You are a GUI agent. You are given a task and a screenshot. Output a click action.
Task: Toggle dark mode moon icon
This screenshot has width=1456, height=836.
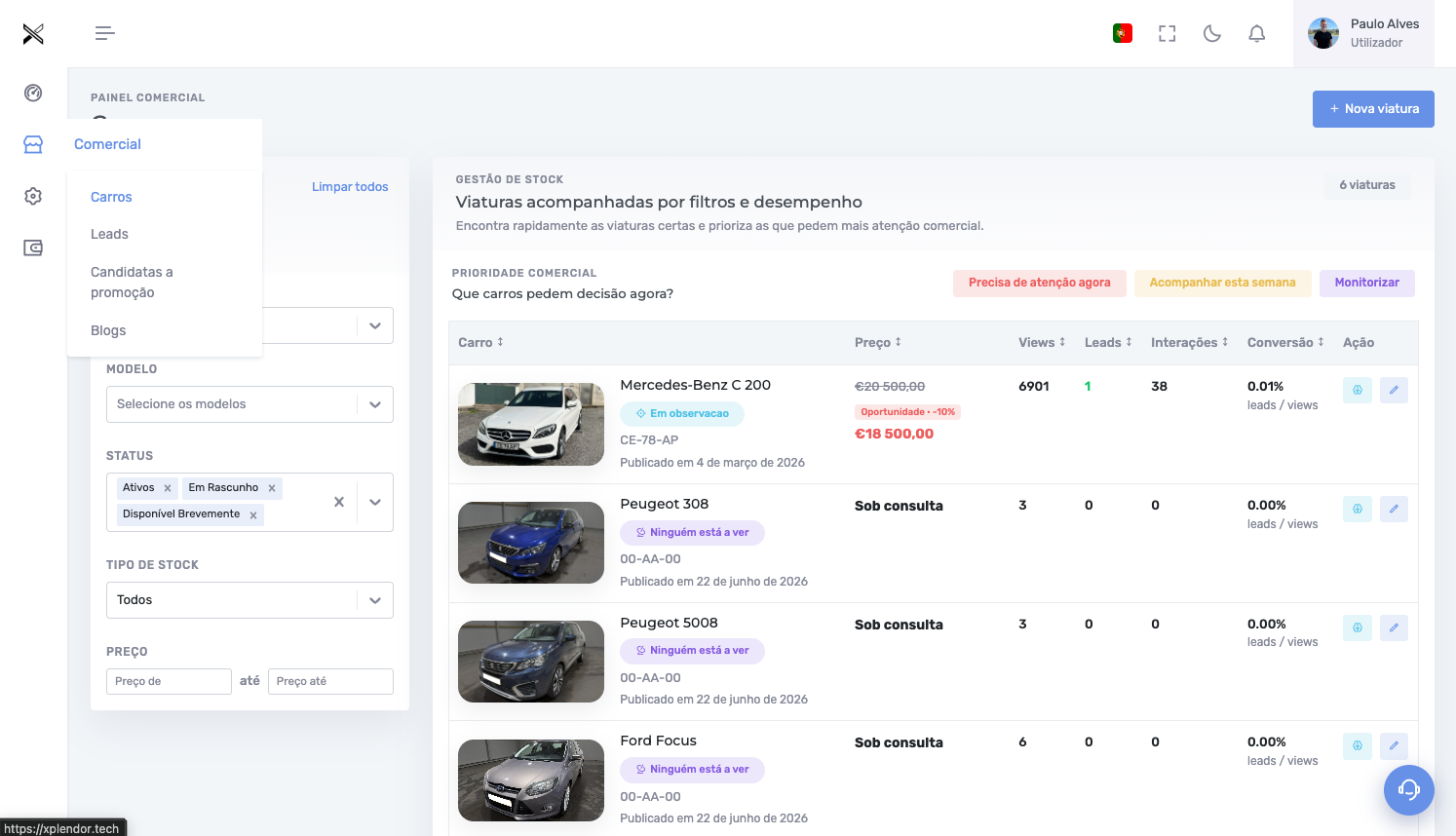[x=1212, y=33]
